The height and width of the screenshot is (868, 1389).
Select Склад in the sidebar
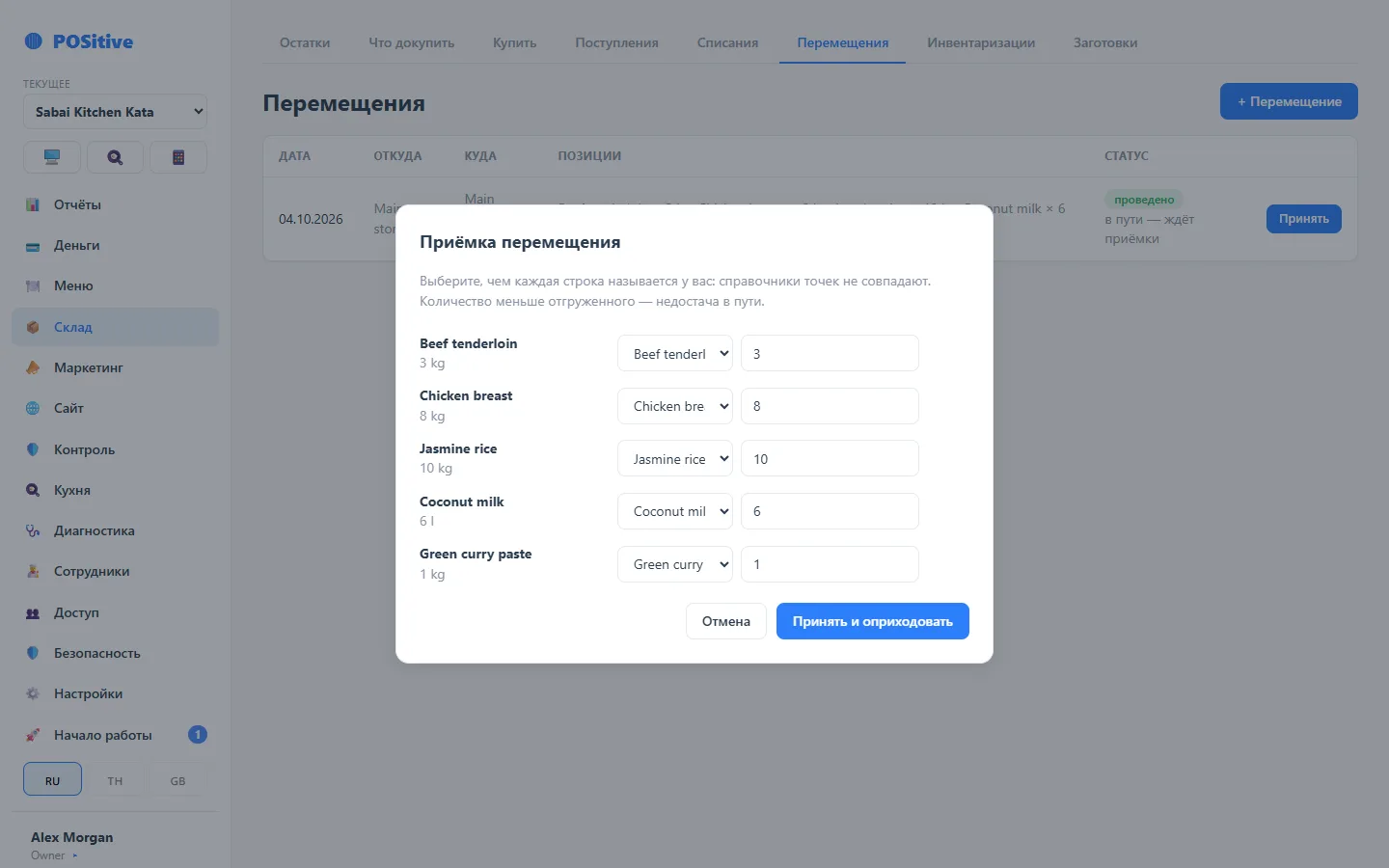[115, 327]
